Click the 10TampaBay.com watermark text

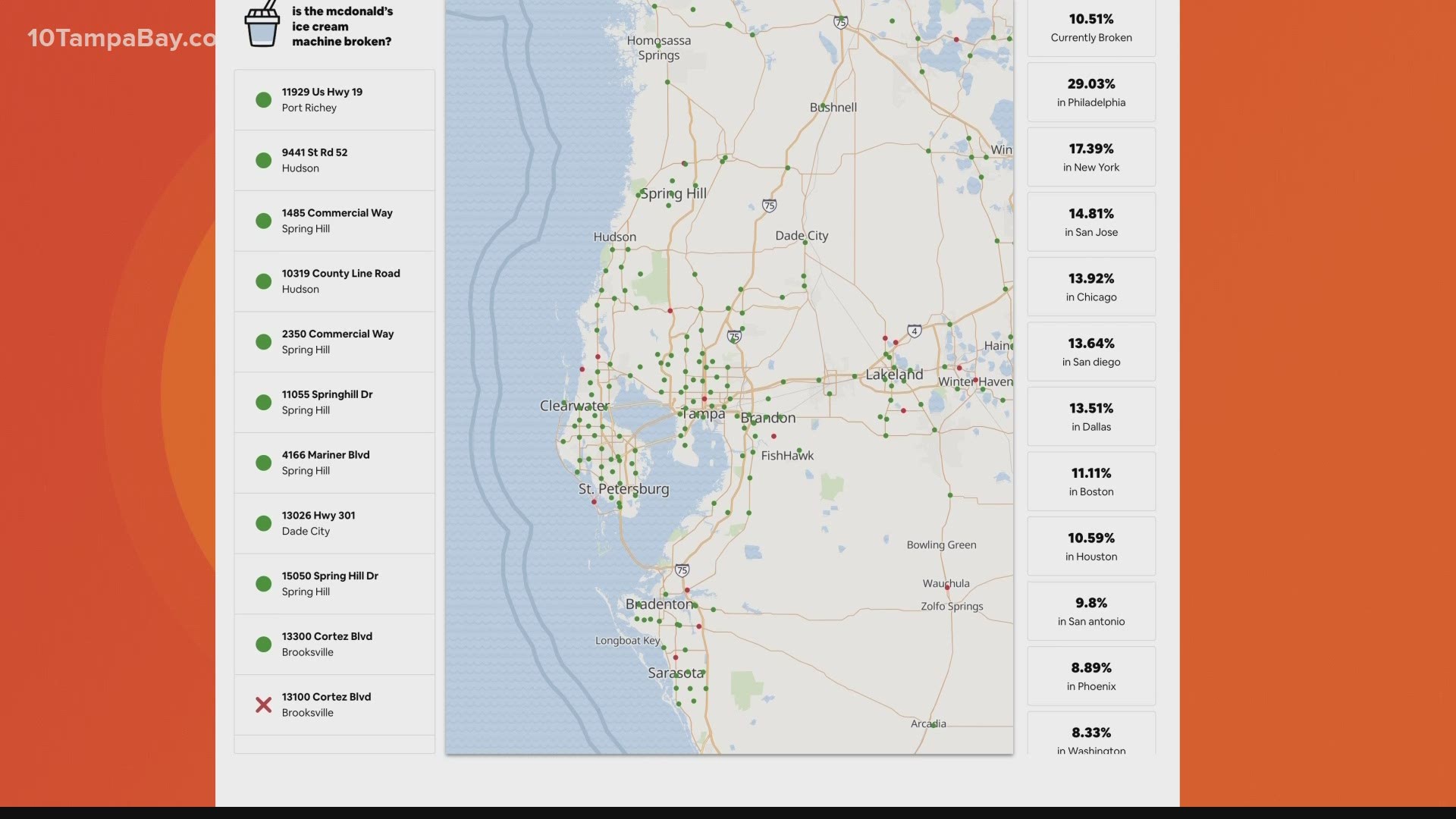tap(121, 38)
